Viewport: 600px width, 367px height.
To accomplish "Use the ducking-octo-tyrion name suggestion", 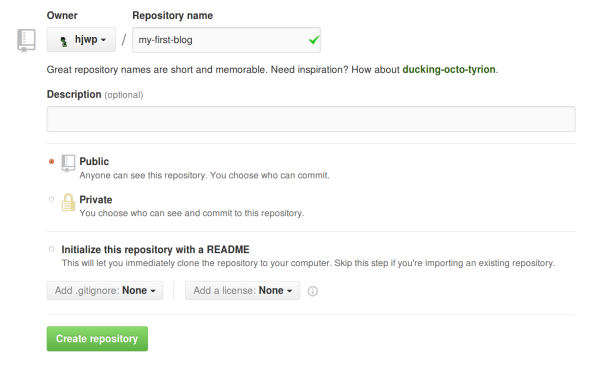I will coord(449,69).
